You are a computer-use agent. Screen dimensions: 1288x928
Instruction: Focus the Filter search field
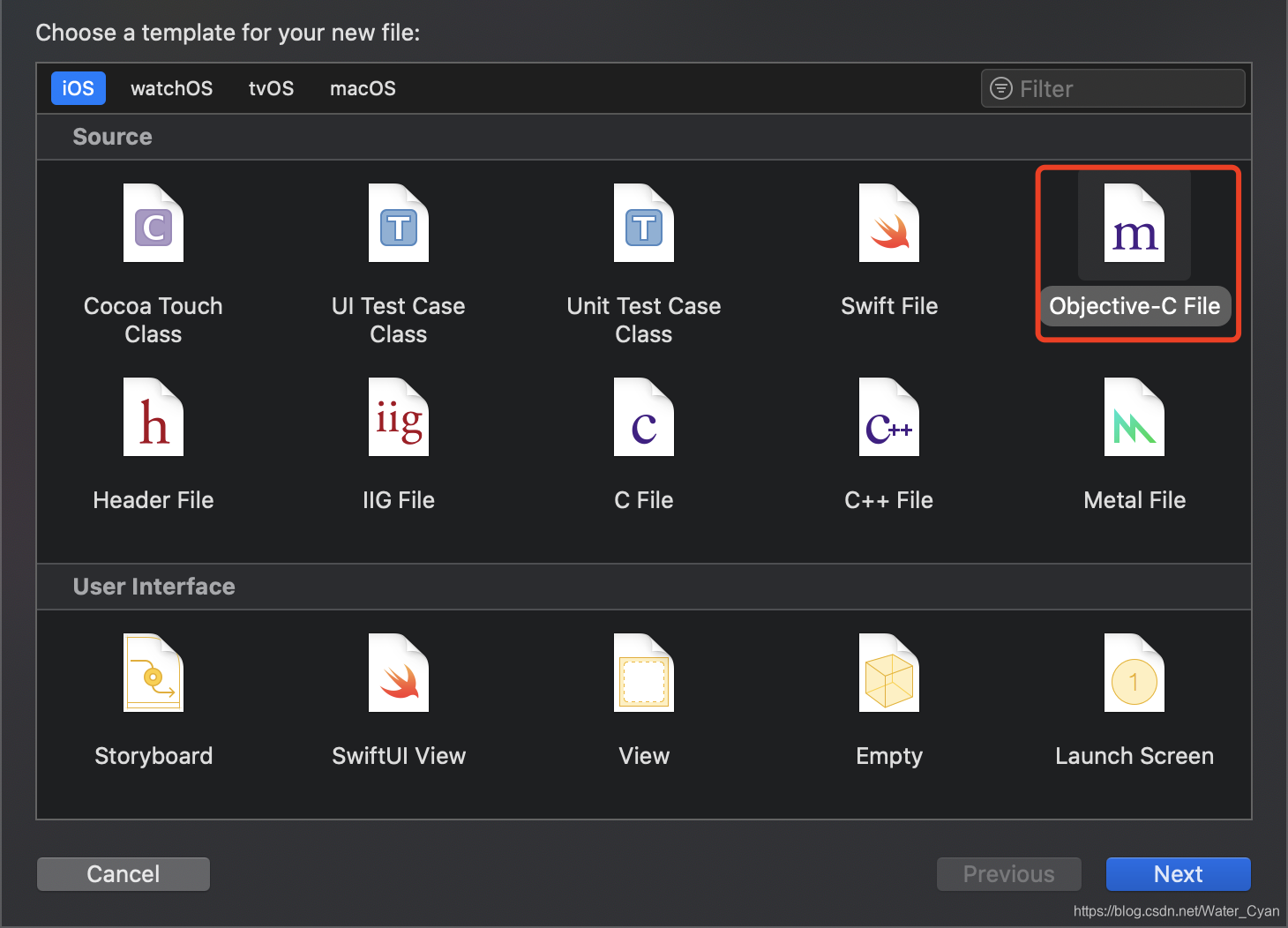(1113, 88)
